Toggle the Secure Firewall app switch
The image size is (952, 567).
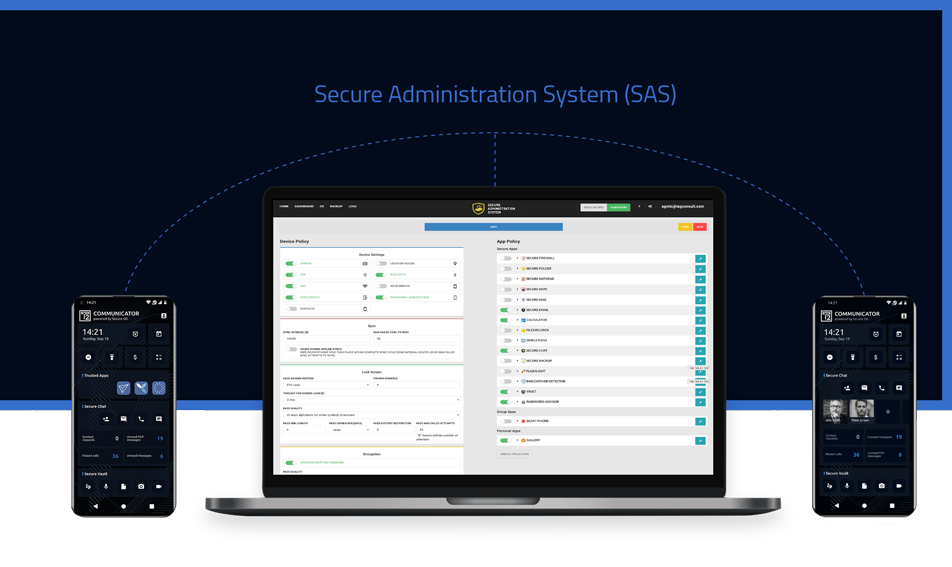coord(506,258)
